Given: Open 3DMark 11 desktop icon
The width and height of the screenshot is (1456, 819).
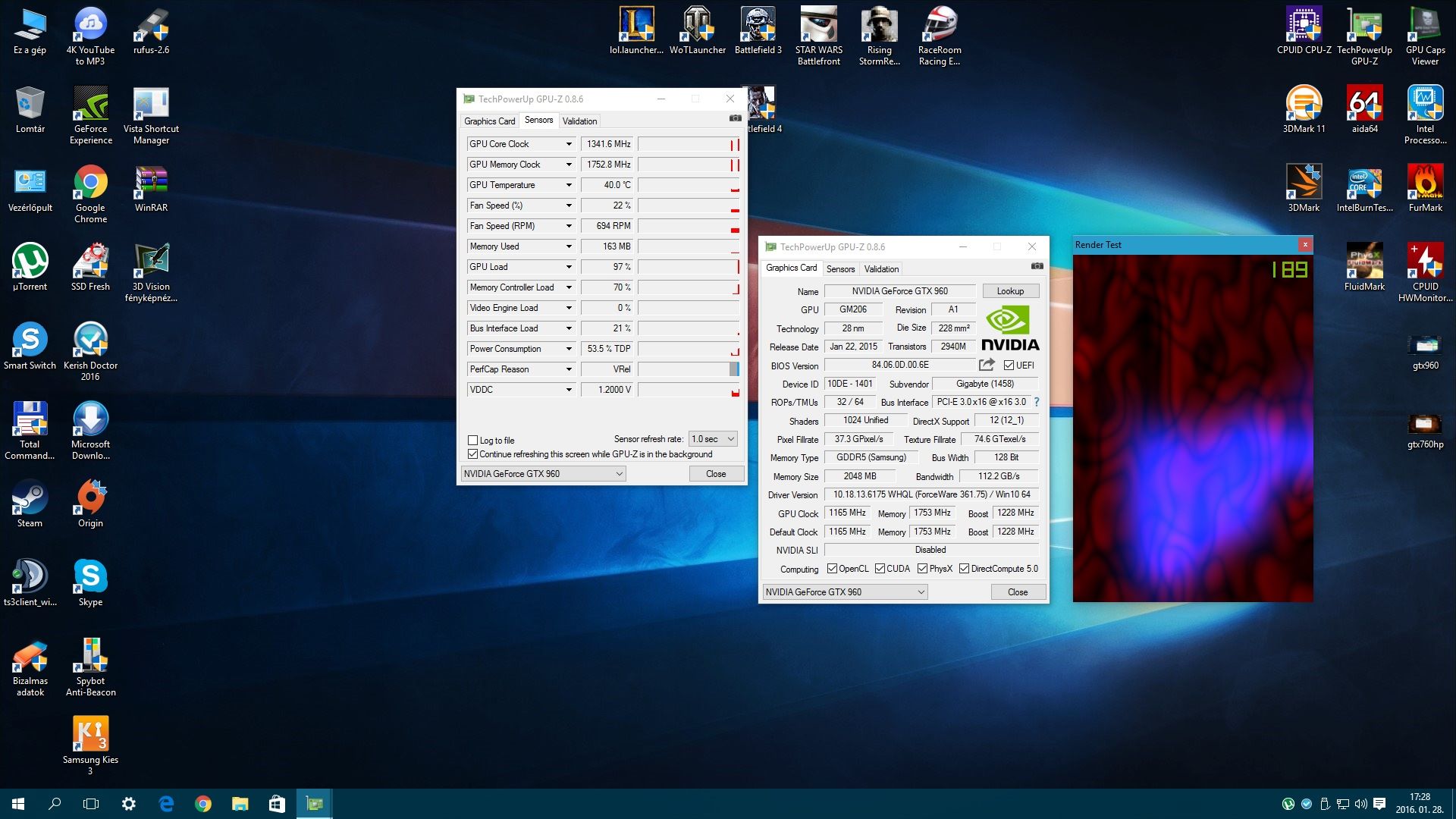Looking at the screenshot, I should click(x=1304, y=109).
